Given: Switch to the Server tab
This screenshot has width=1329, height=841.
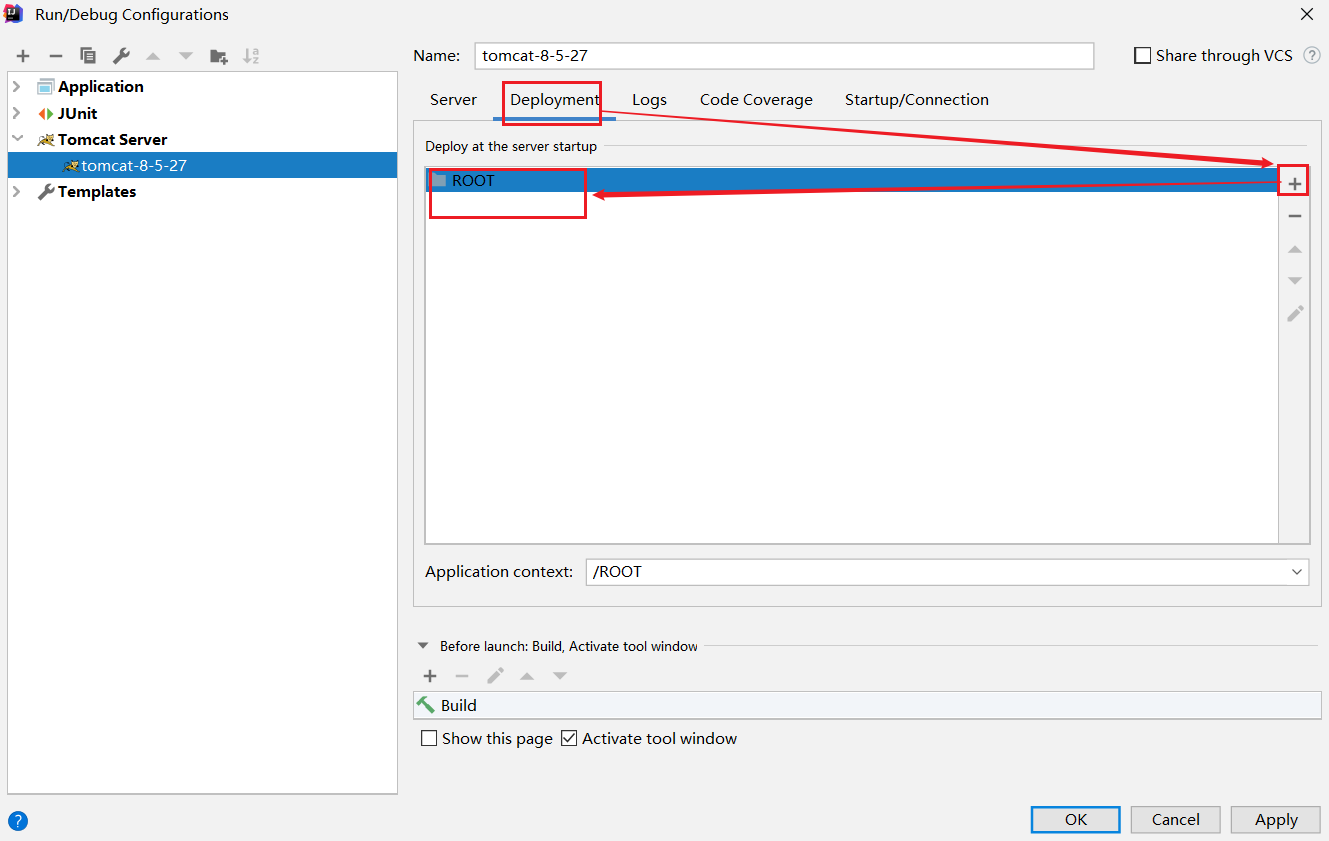Looking at the screenshot, I should (453, 100).
